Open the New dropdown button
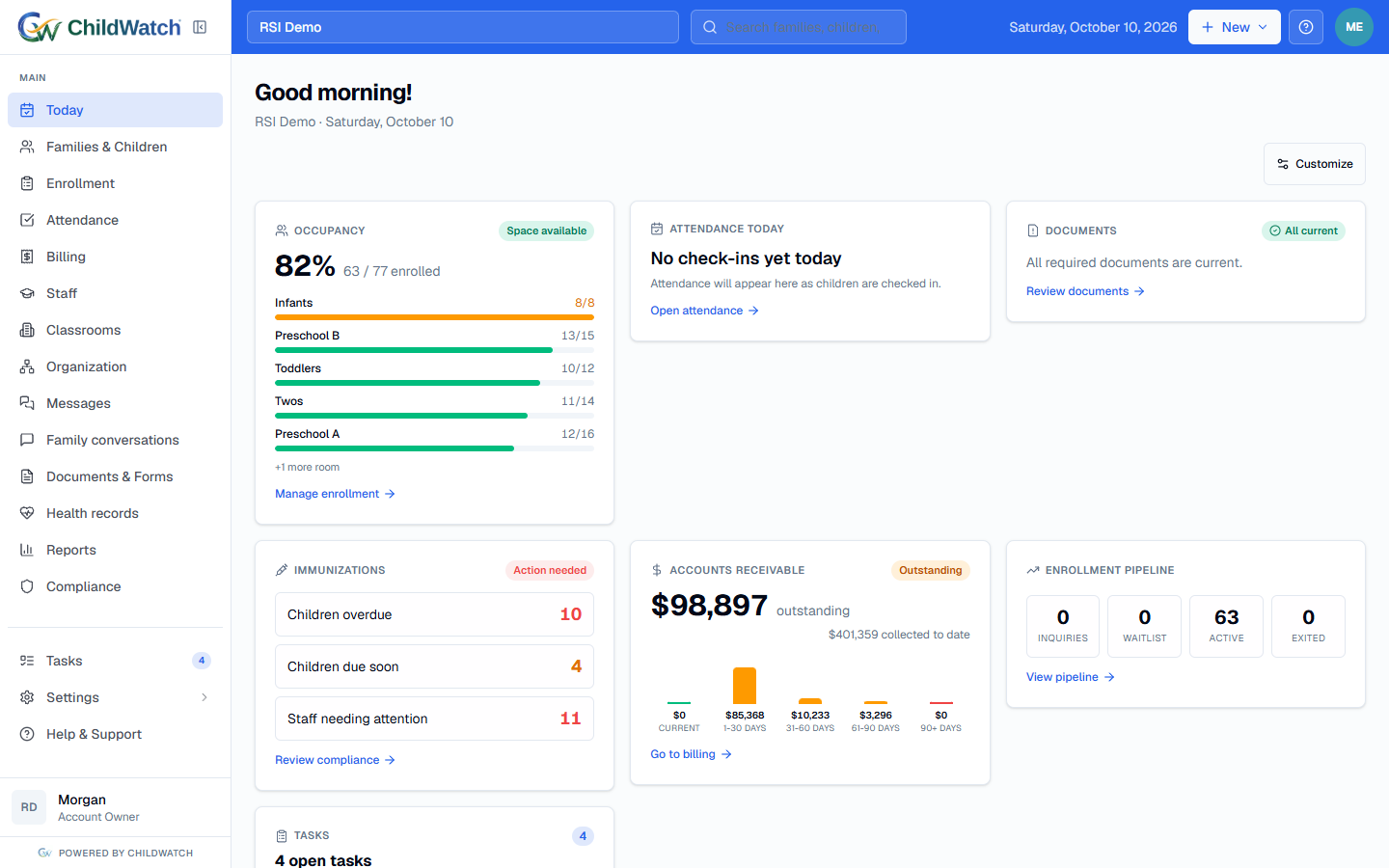Viewport: 1389px width, 868px height. coord(1235,27)
